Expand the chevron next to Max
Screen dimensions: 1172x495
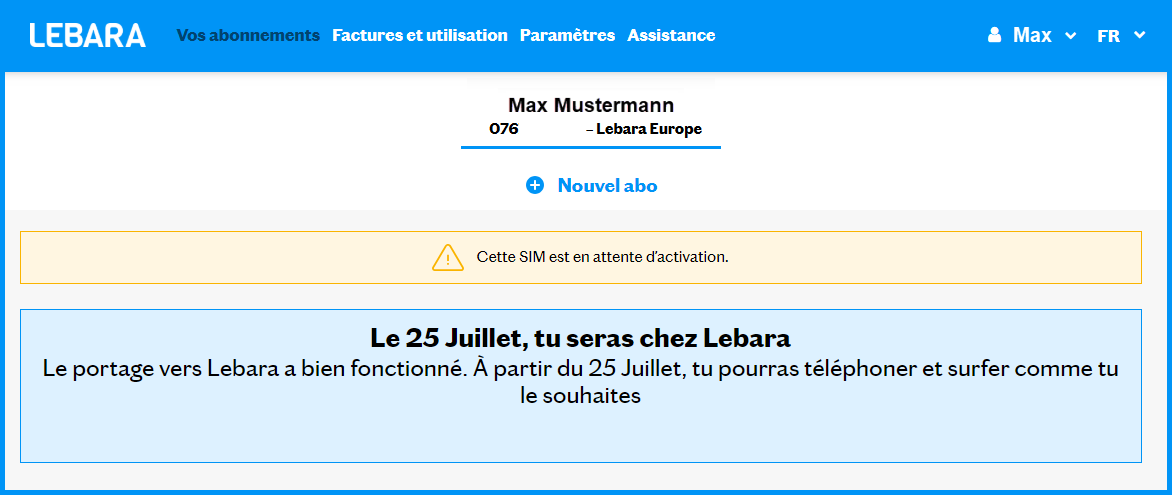pos(1071,36)
